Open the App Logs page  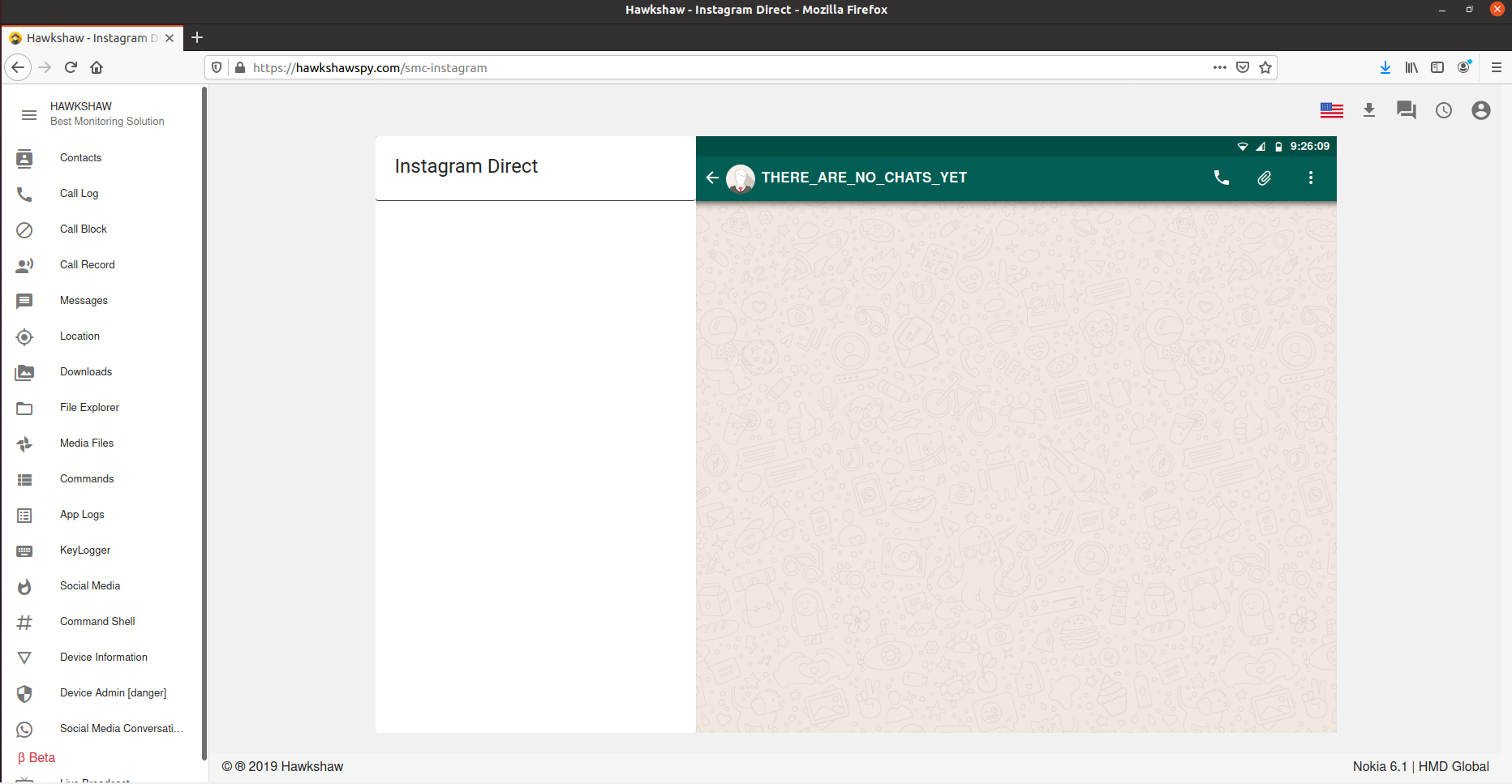tap(82, 515)
